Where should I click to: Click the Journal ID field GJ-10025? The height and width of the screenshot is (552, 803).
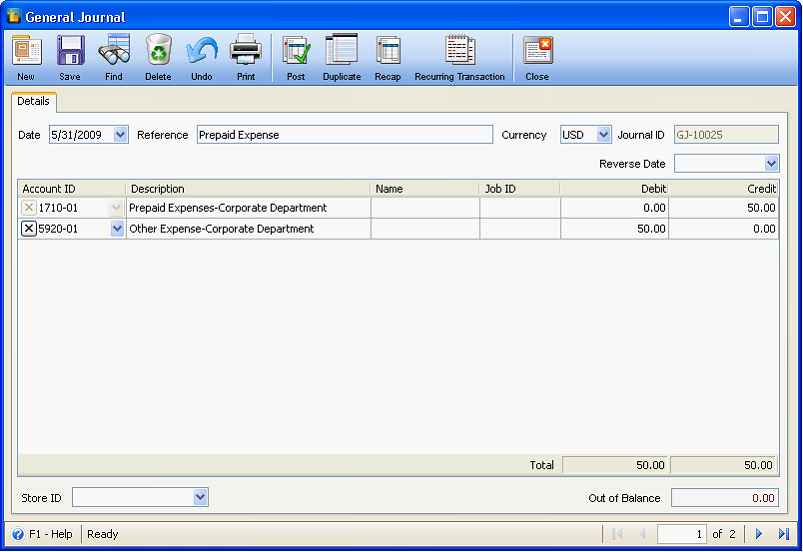(x=726, y=135)
